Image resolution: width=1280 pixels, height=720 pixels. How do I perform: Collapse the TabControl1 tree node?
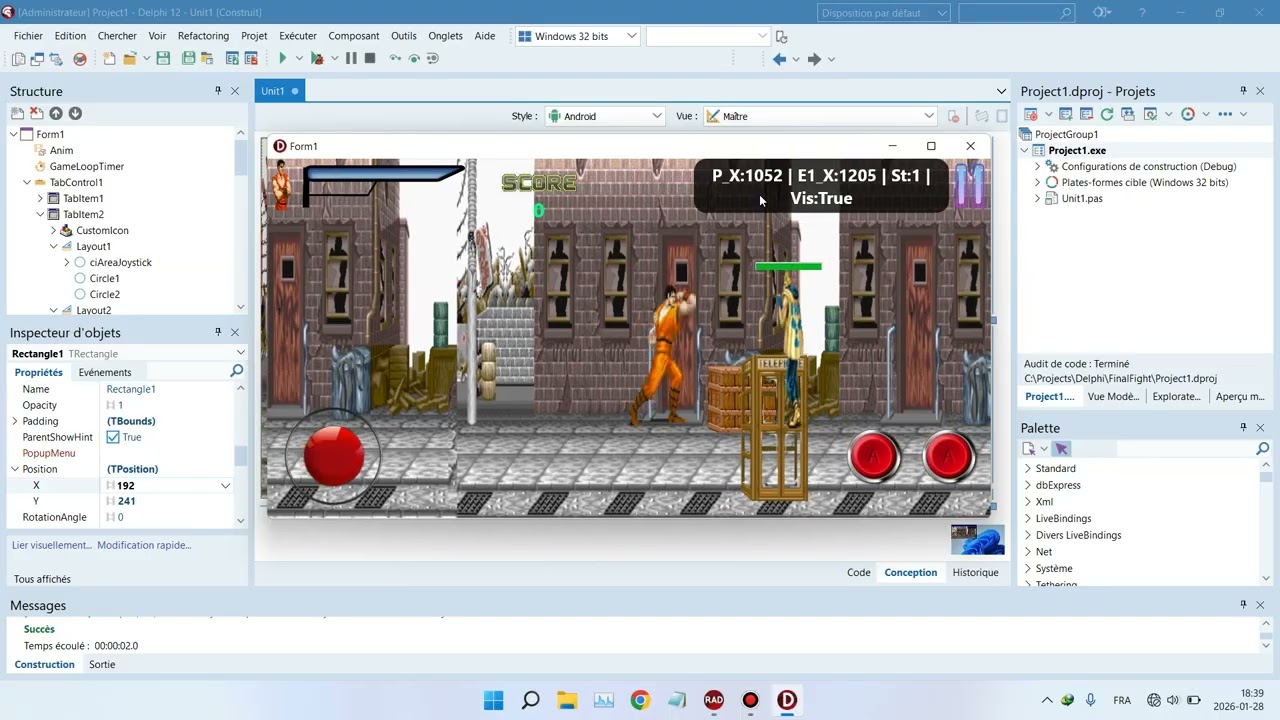pos(27,182)
